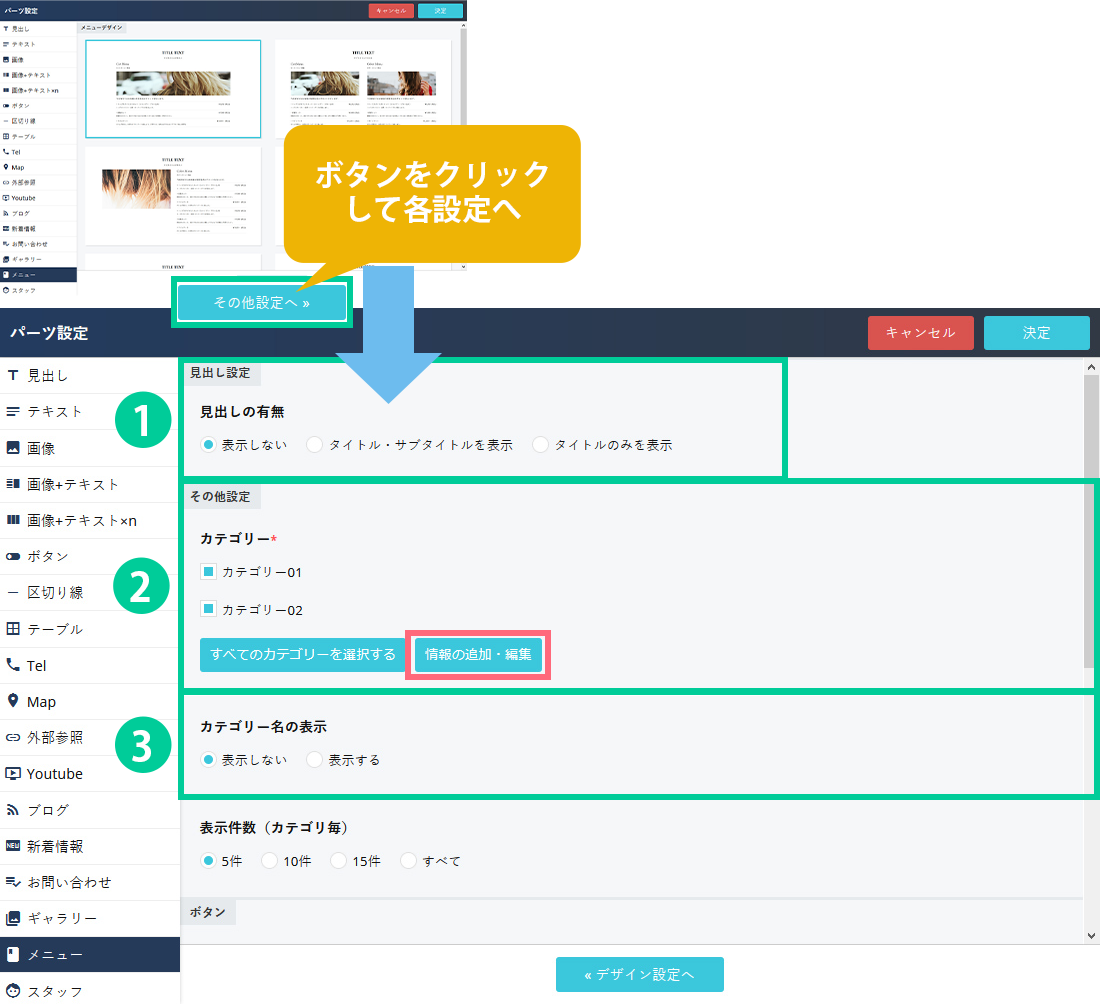Viewport: 1100px width, 1004px height.
Task: Select タイトルのみを表示 radio option
Action: [541, 445]
